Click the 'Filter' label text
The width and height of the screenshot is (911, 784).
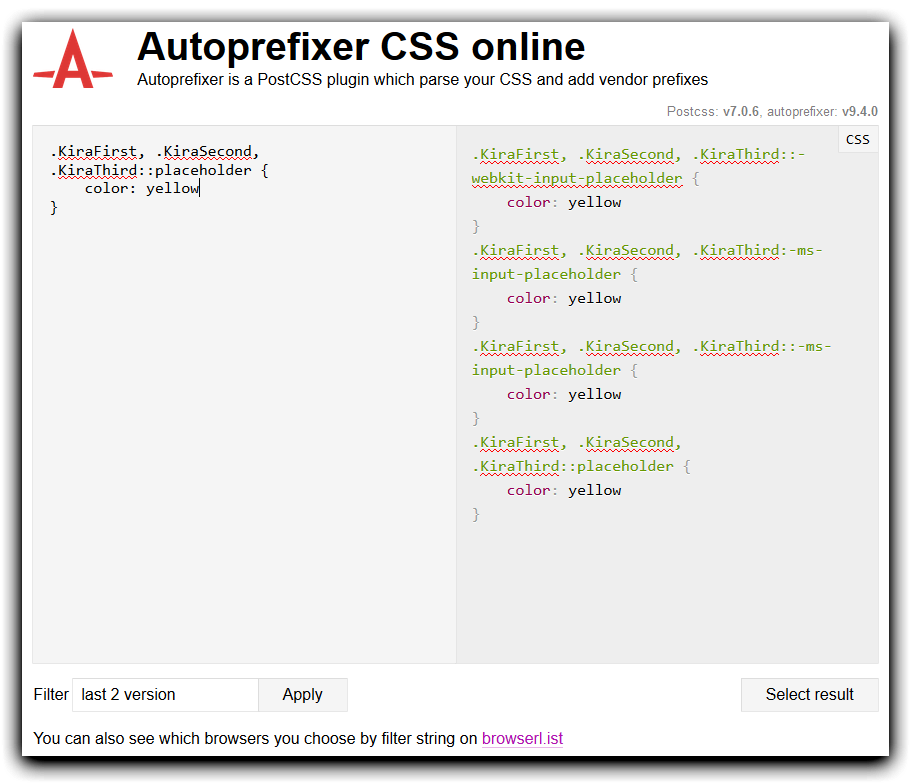51,694
